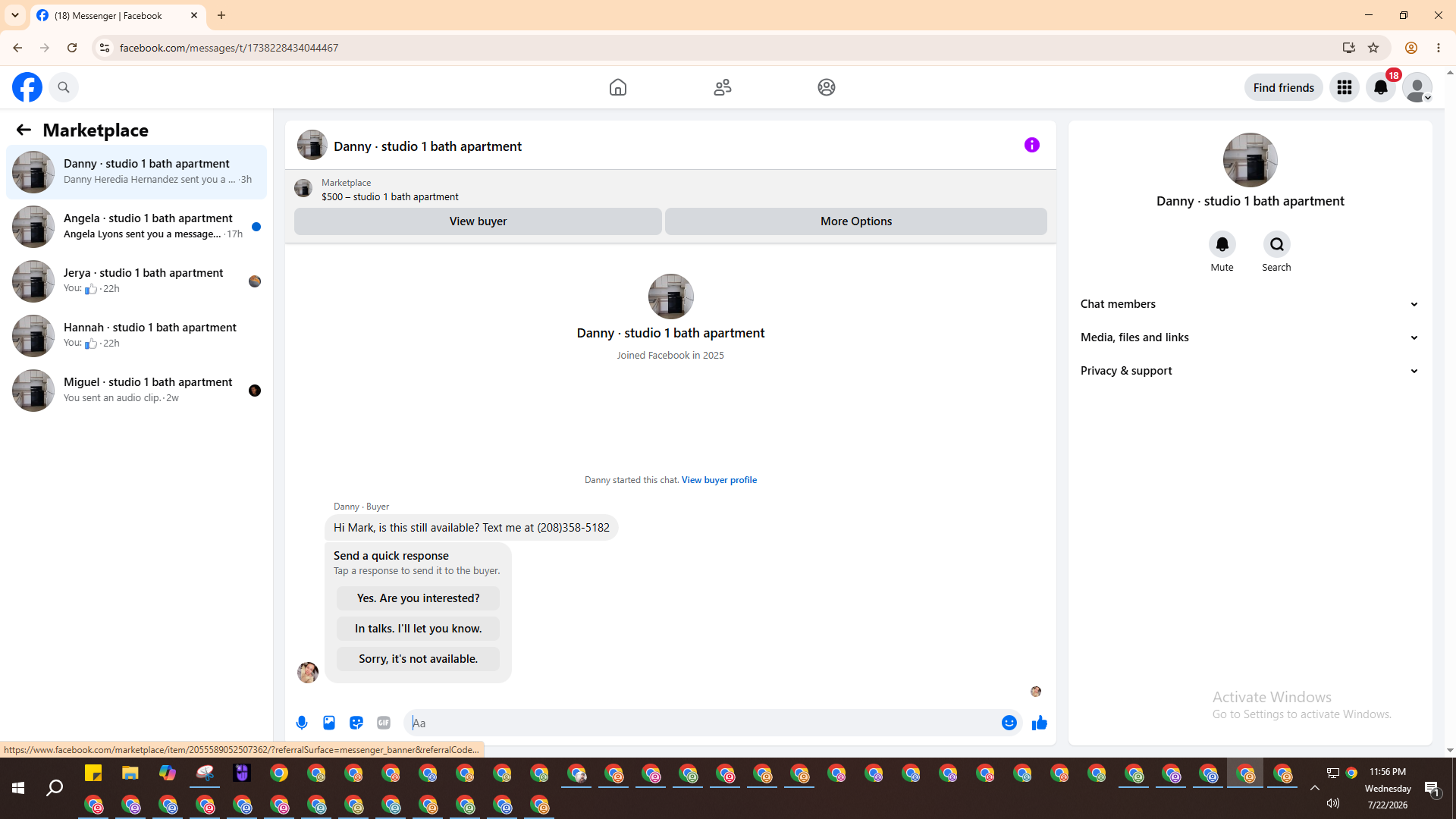Open the Facebook apps grid menu
Image resolution: width=1456 pixels, height=819 pixels.
pyautogui.click(x=1345, y=87)
